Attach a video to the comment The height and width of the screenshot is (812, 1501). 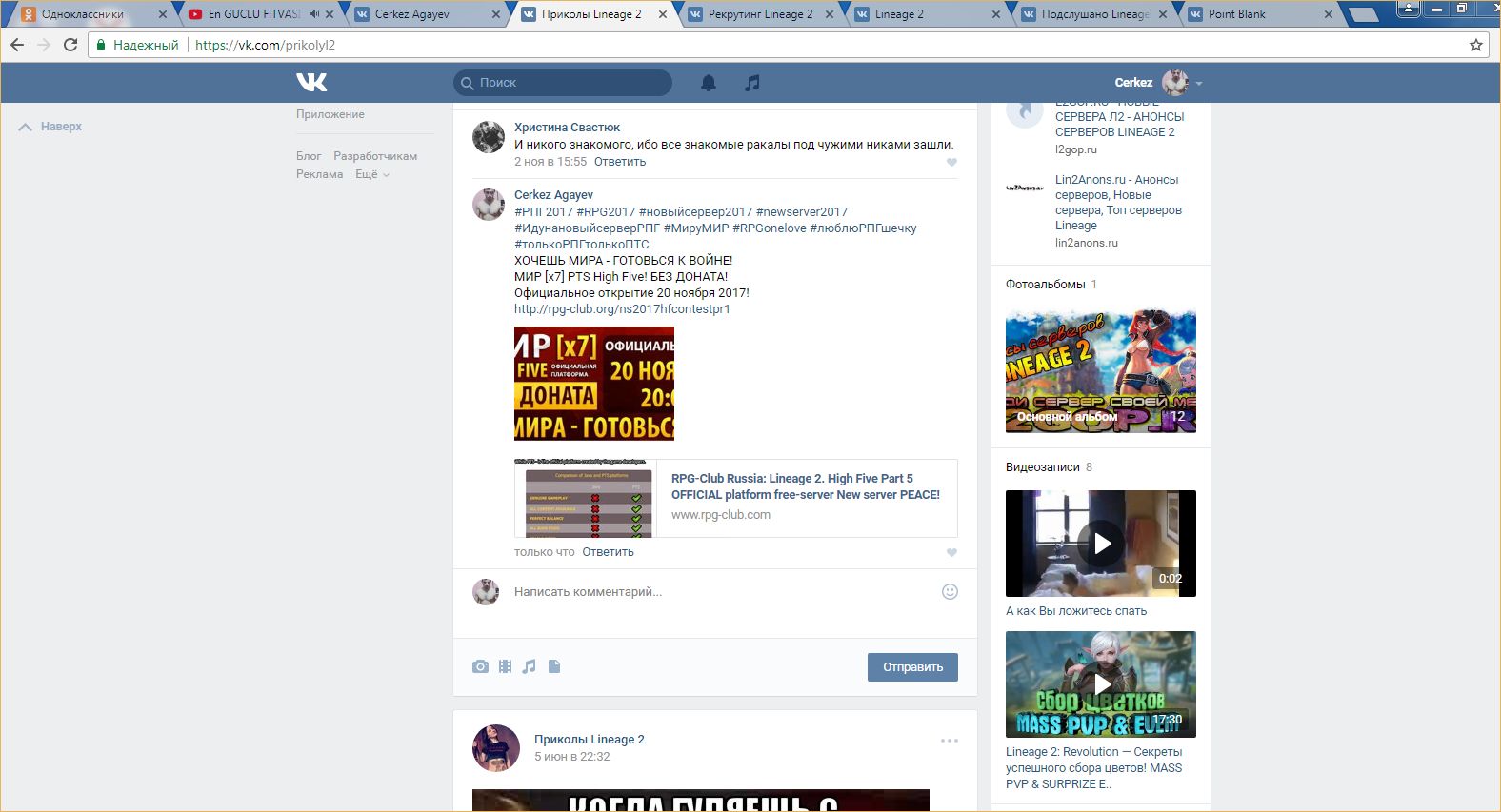pos(505,666)
